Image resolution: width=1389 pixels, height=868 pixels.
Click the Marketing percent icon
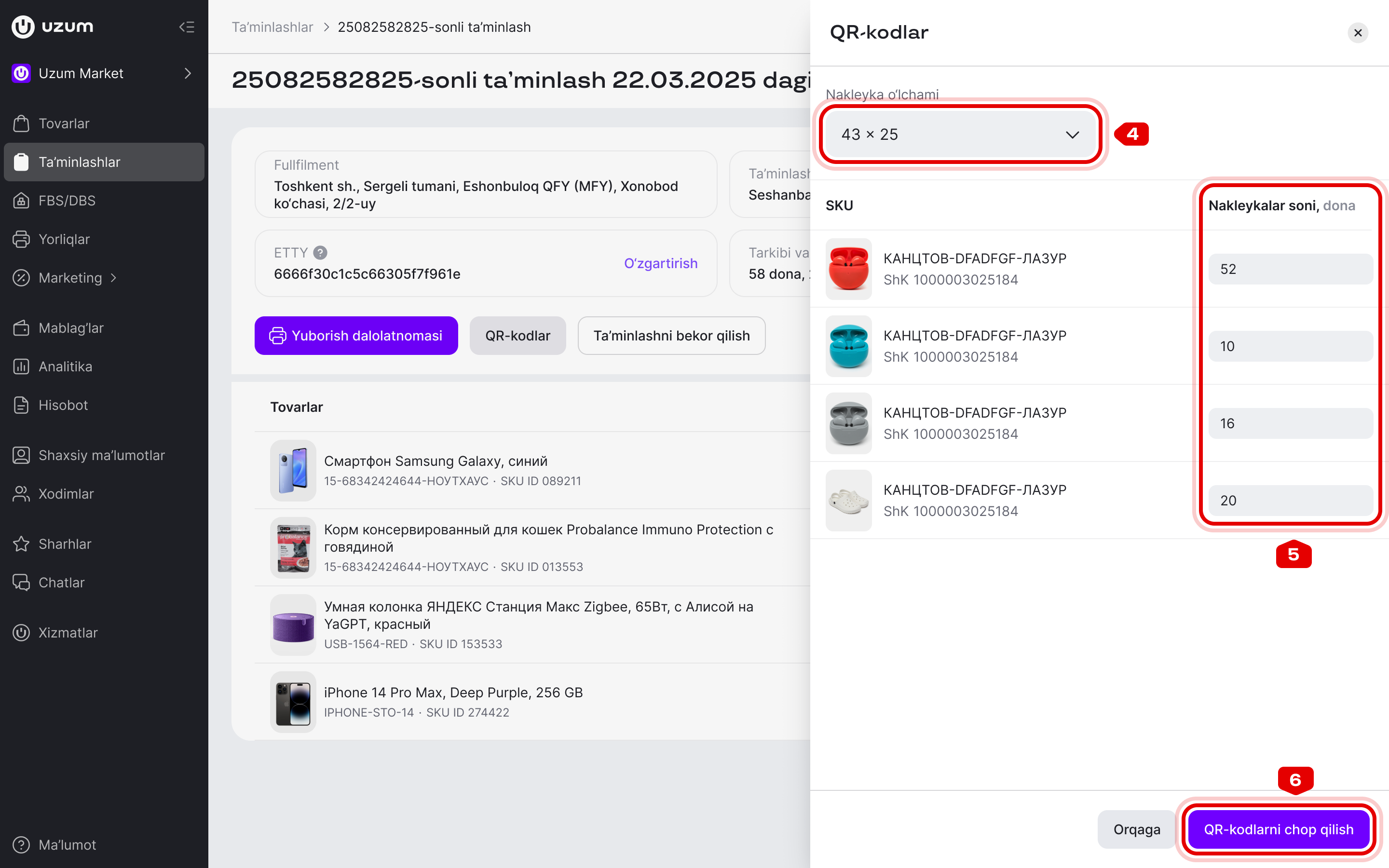21,278
